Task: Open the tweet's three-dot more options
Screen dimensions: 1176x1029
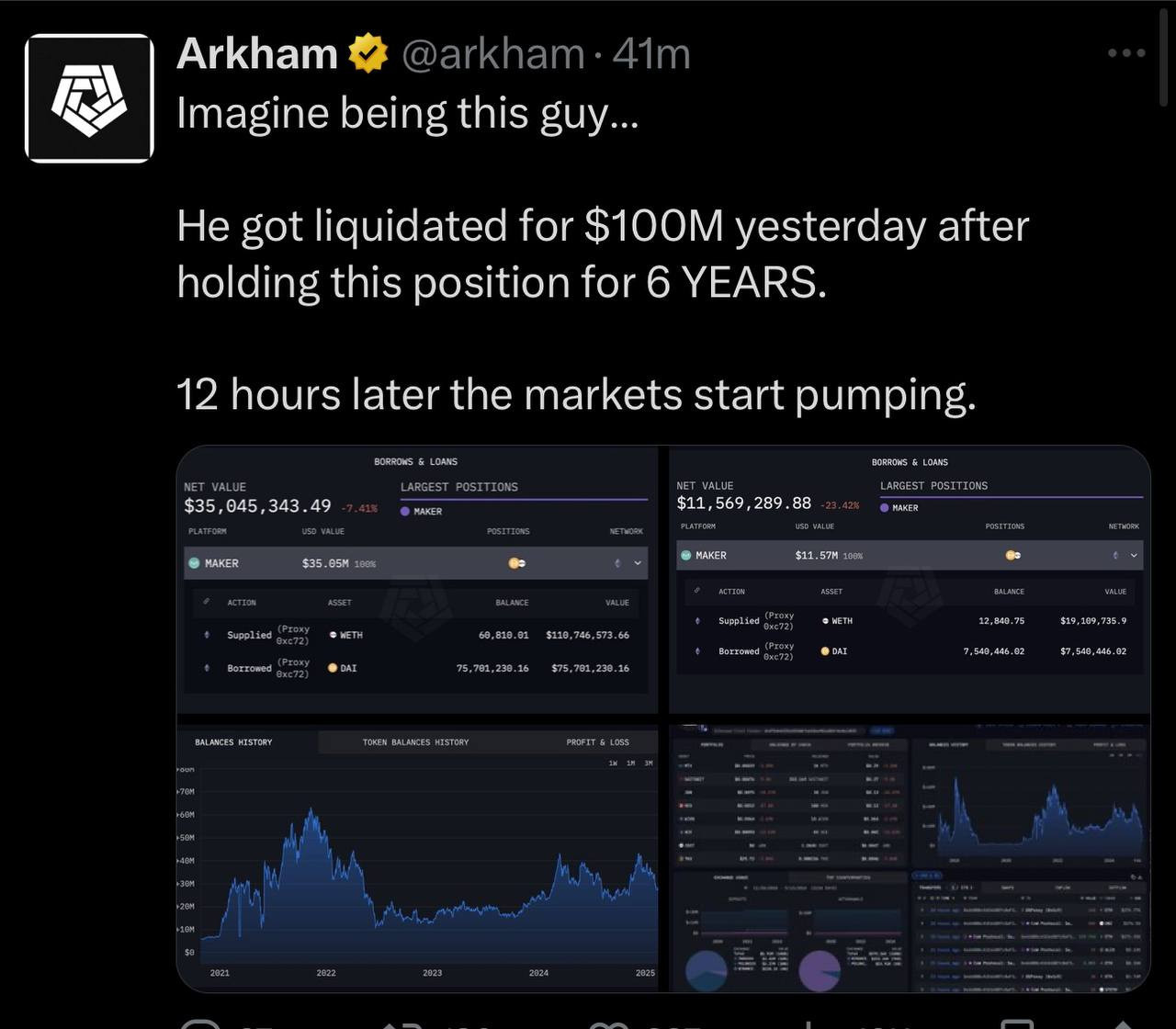Action: point(1126,53)
